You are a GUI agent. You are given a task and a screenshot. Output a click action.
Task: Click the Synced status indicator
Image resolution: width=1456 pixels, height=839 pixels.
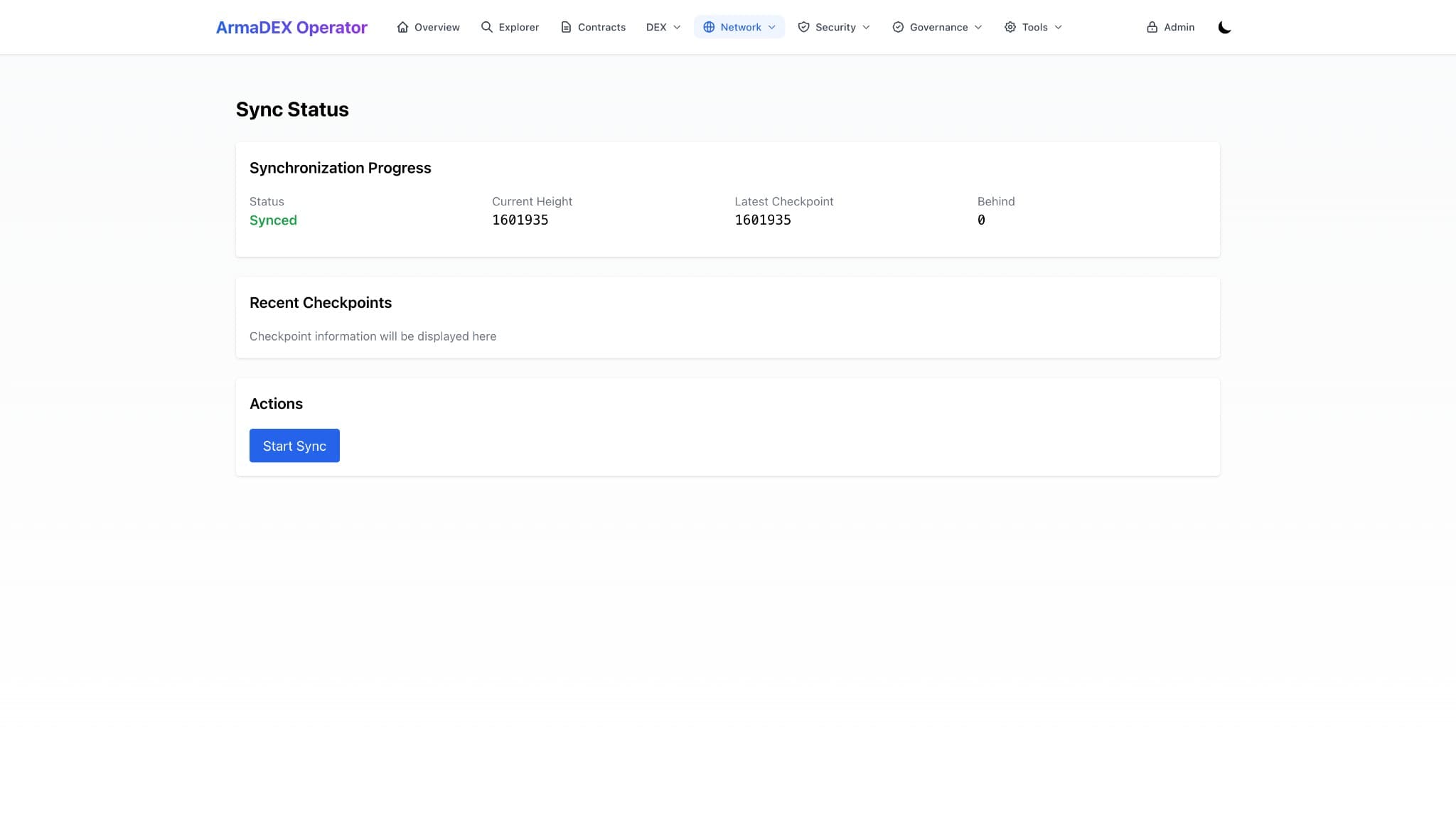point(273,220)
